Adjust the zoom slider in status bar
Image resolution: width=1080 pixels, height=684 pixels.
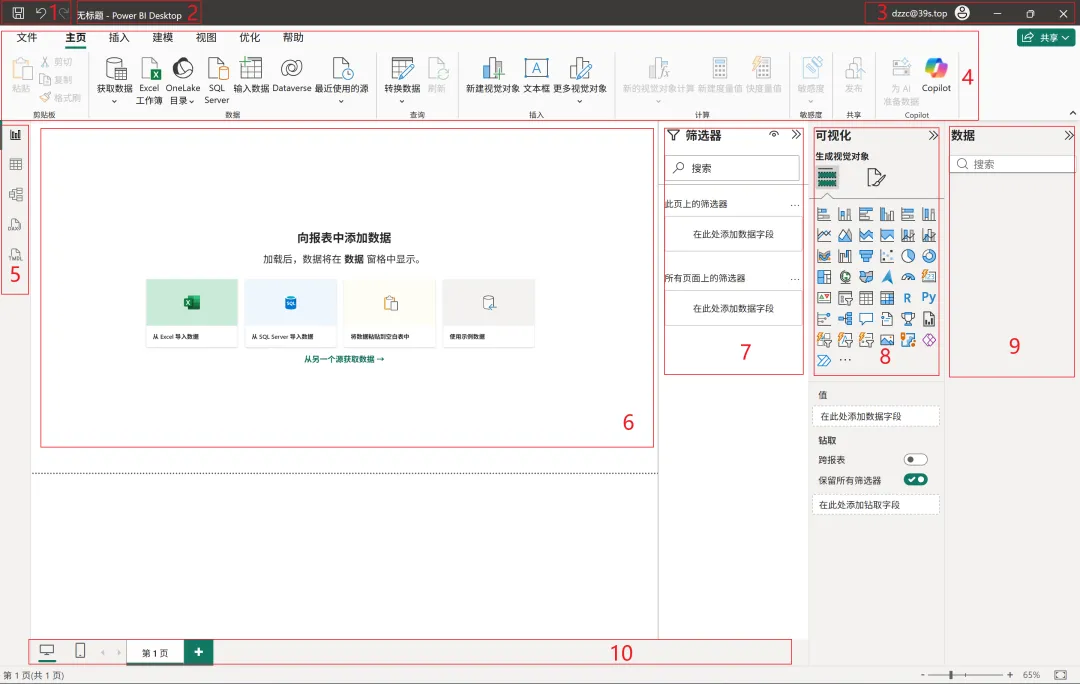951,675
